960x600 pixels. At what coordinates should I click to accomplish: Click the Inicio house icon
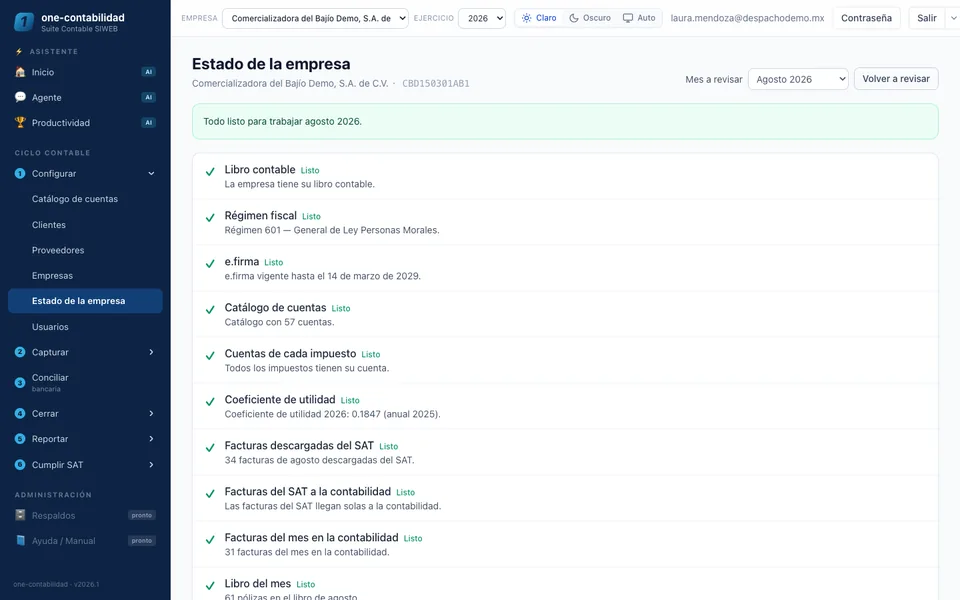click(20, 72)
